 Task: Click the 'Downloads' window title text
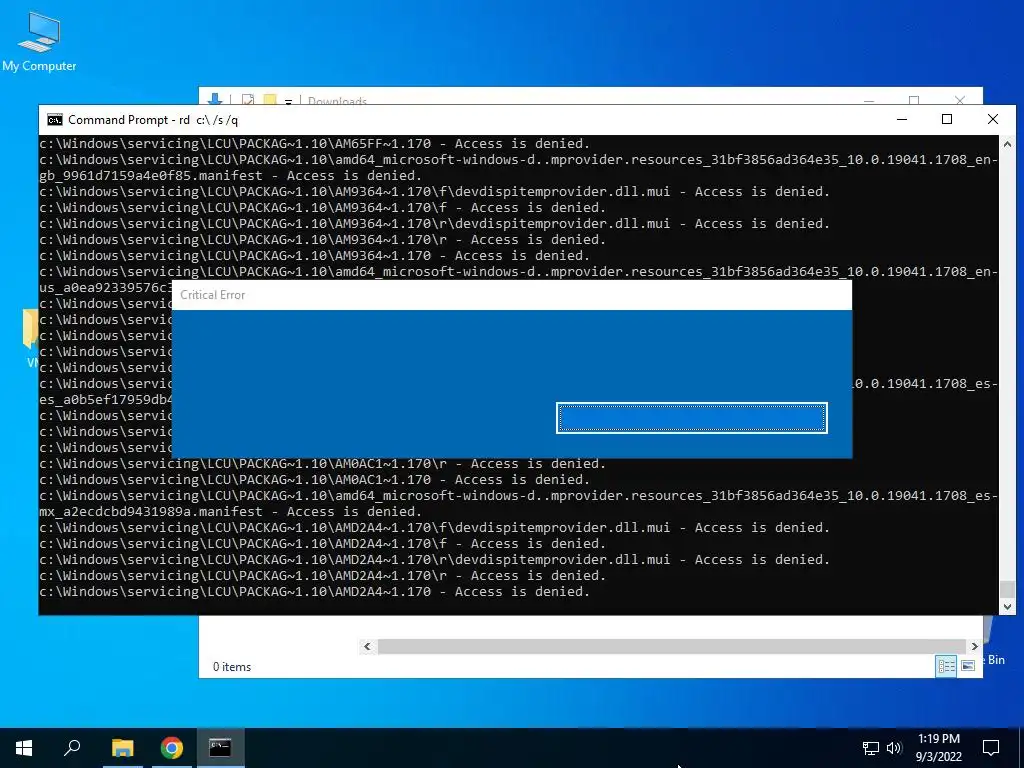tap(337, 101)
